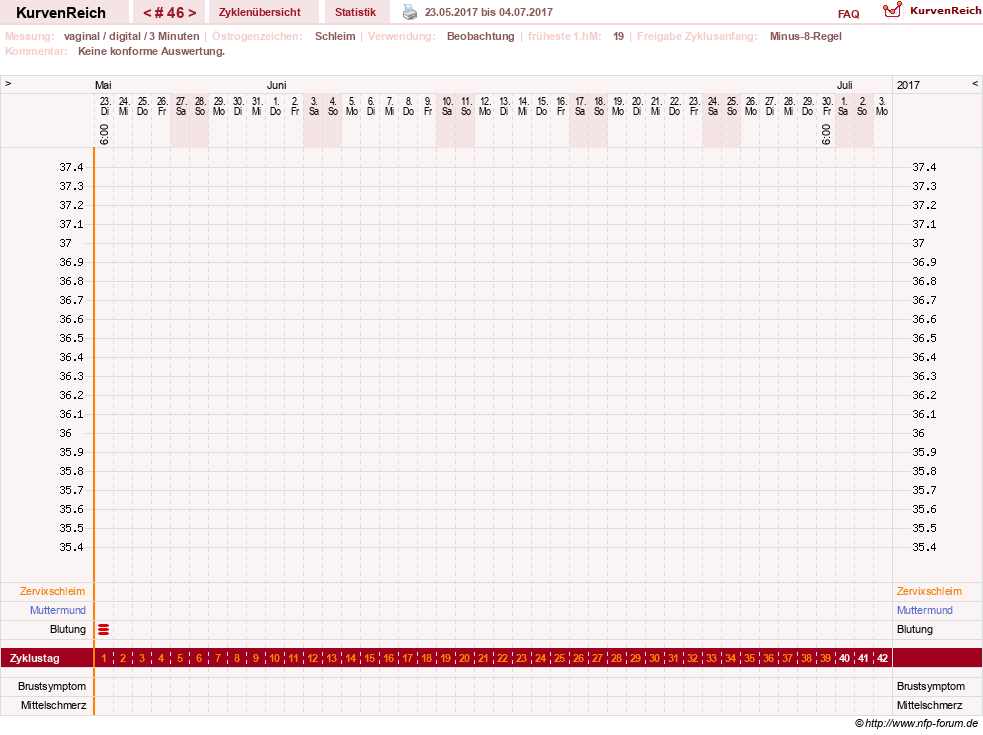The width and height of the screenshot is (983, 735).
Task: Click Zyklustag number 14
Action: coord(350,658)
